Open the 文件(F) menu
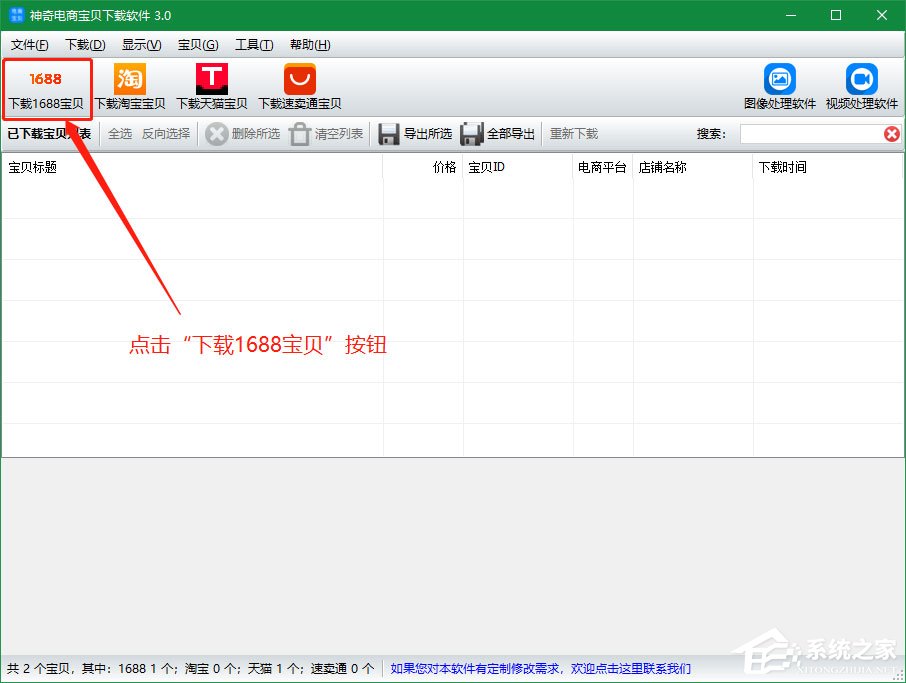 point(29,44)
